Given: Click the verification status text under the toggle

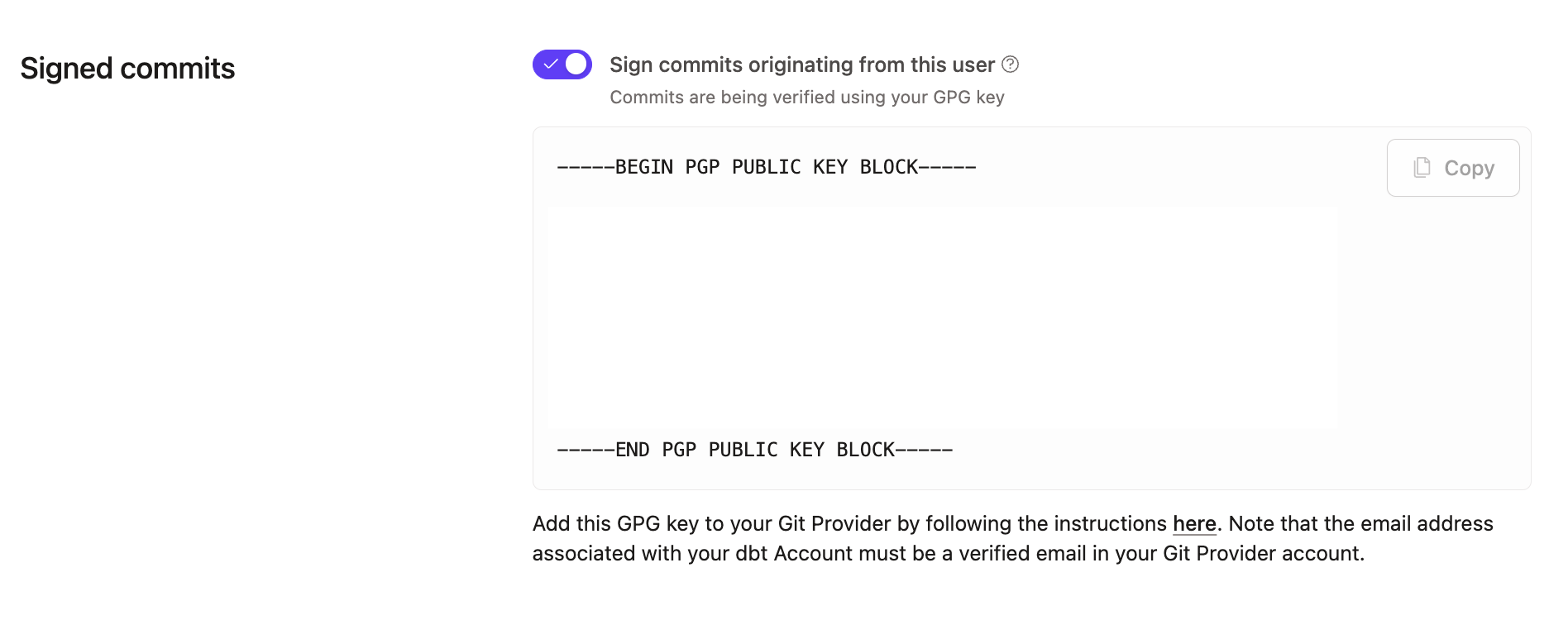Looking at the screenshot, I should click(x=806, y=97).
